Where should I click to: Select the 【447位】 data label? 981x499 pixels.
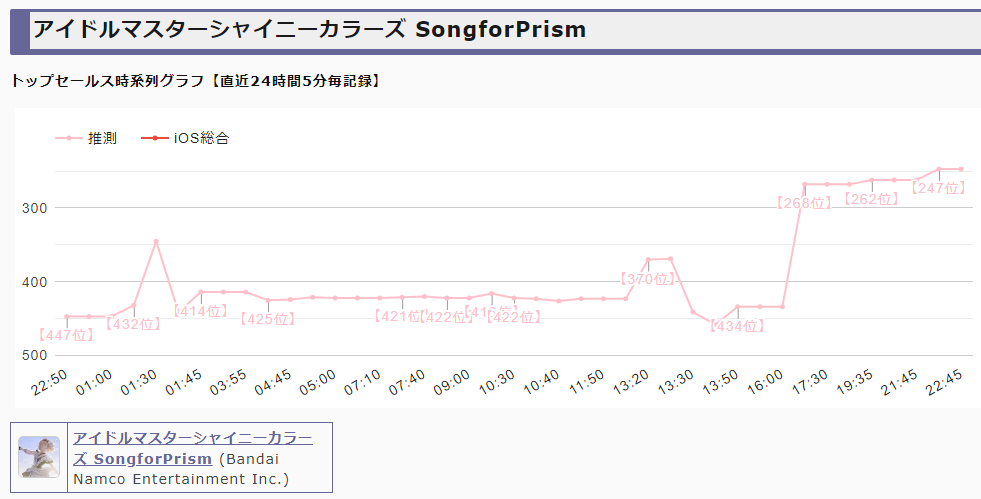click(67, 335)
